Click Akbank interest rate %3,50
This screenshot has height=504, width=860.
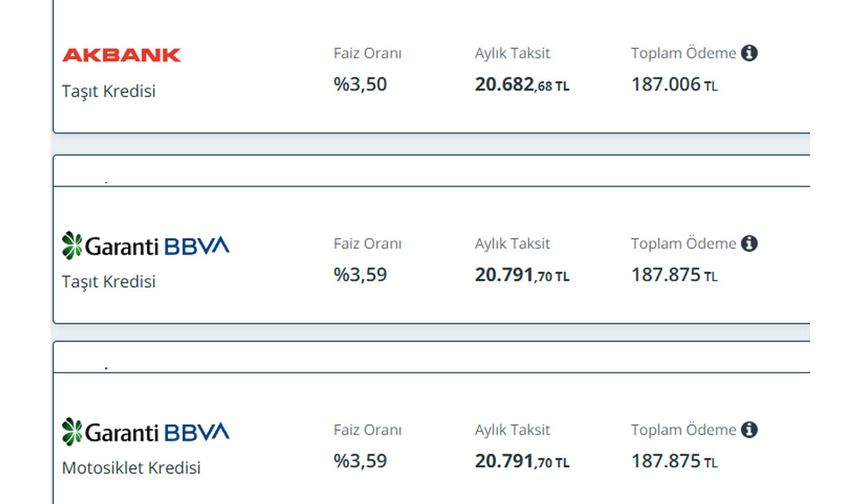pos(360,84)
